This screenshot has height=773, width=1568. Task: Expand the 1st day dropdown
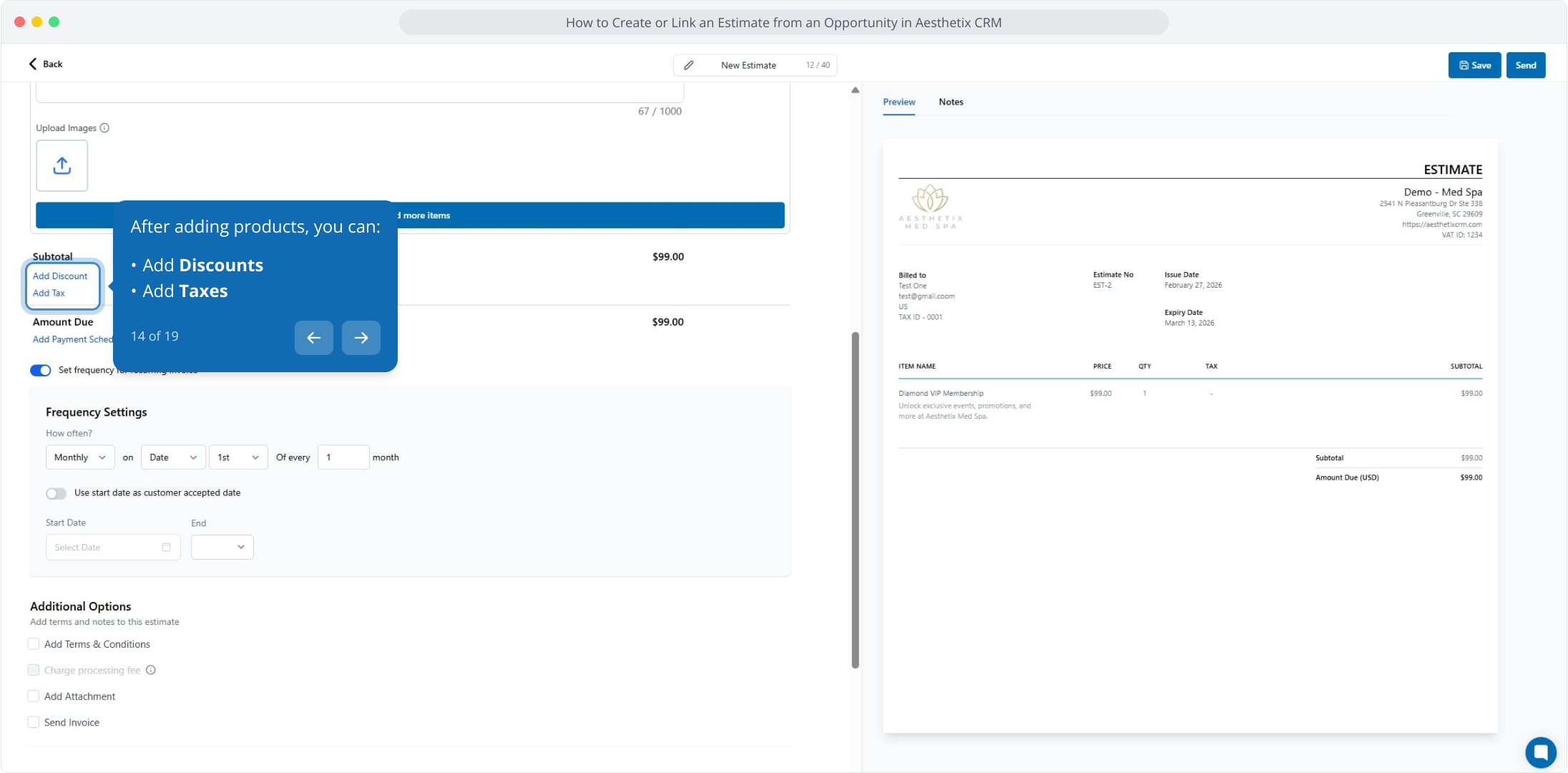pyautogui.click(x=237, y=457)
